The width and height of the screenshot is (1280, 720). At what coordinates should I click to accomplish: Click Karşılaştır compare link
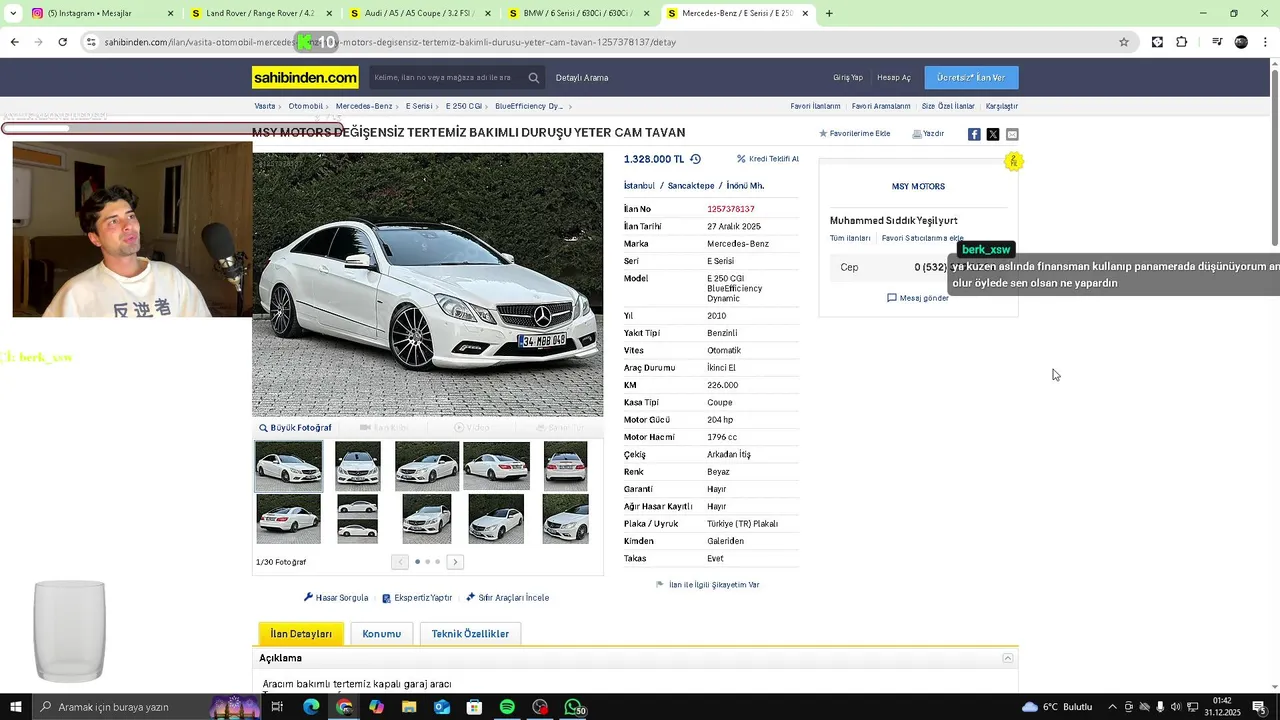click(x=1002, y=106)
